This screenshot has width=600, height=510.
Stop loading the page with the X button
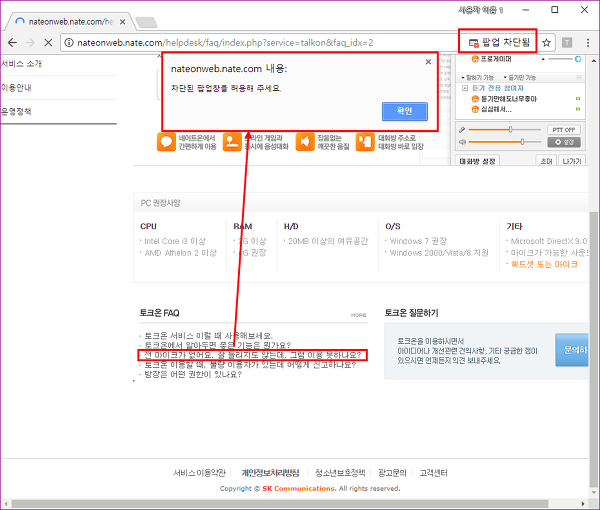[48, 42]
